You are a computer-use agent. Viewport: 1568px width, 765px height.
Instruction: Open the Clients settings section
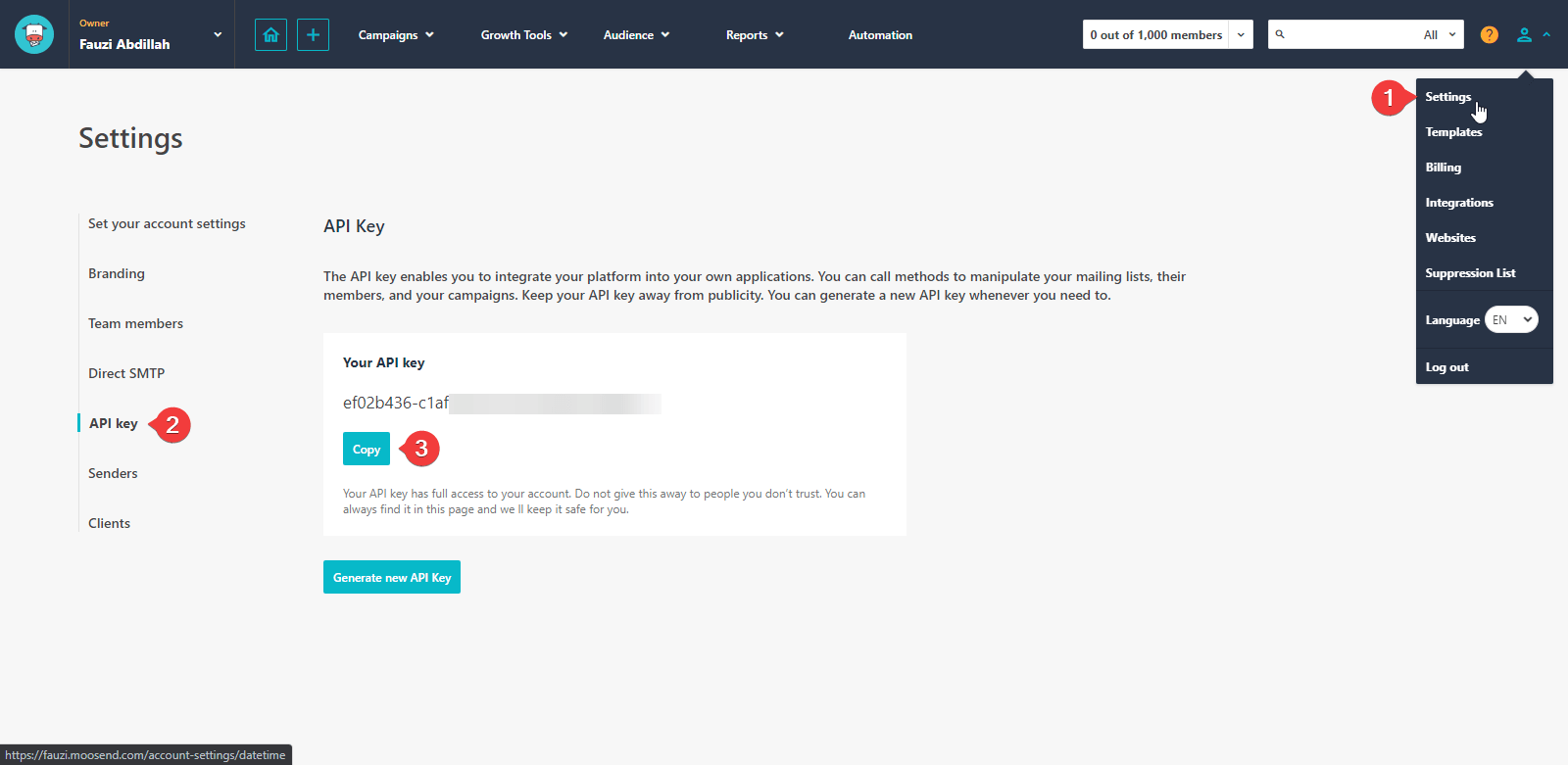coord(109,523)
